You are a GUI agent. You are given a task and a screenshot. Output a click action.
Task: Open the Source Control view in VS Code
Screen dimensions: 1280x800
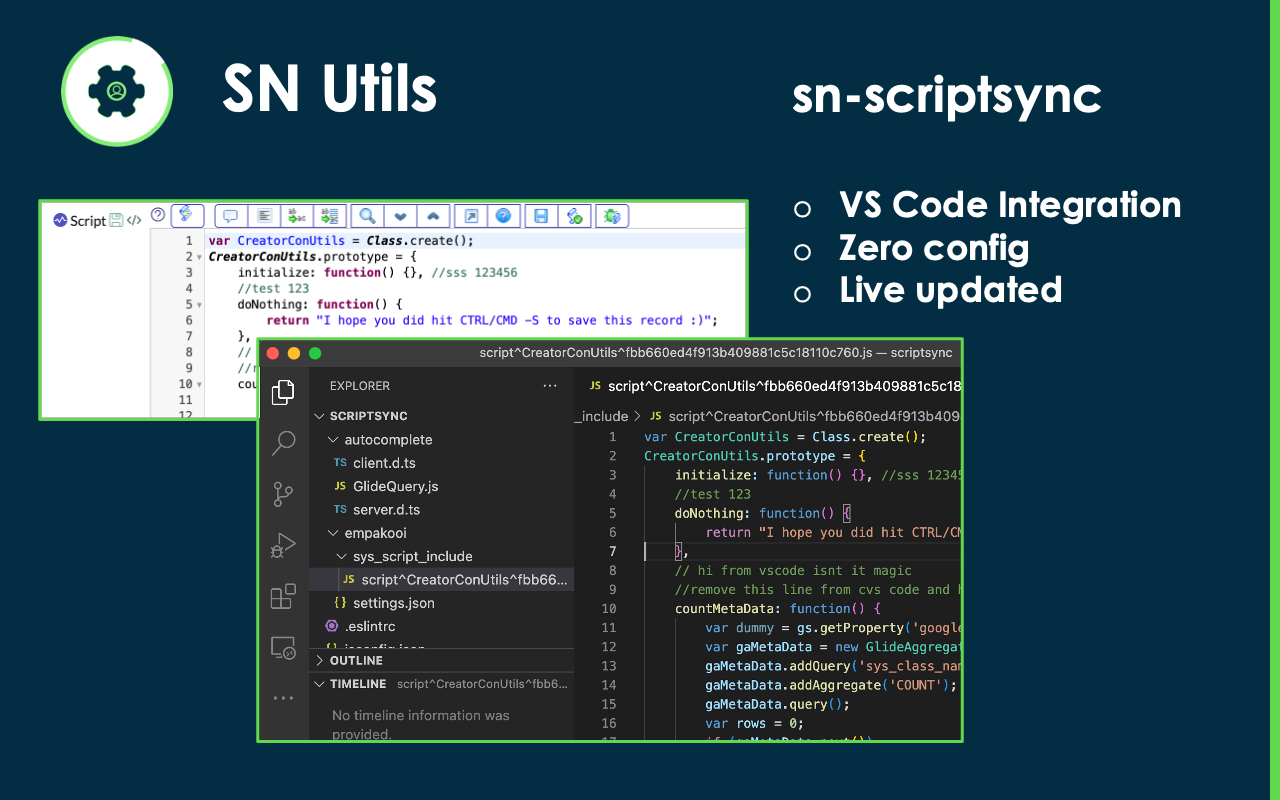pos(283,494)
